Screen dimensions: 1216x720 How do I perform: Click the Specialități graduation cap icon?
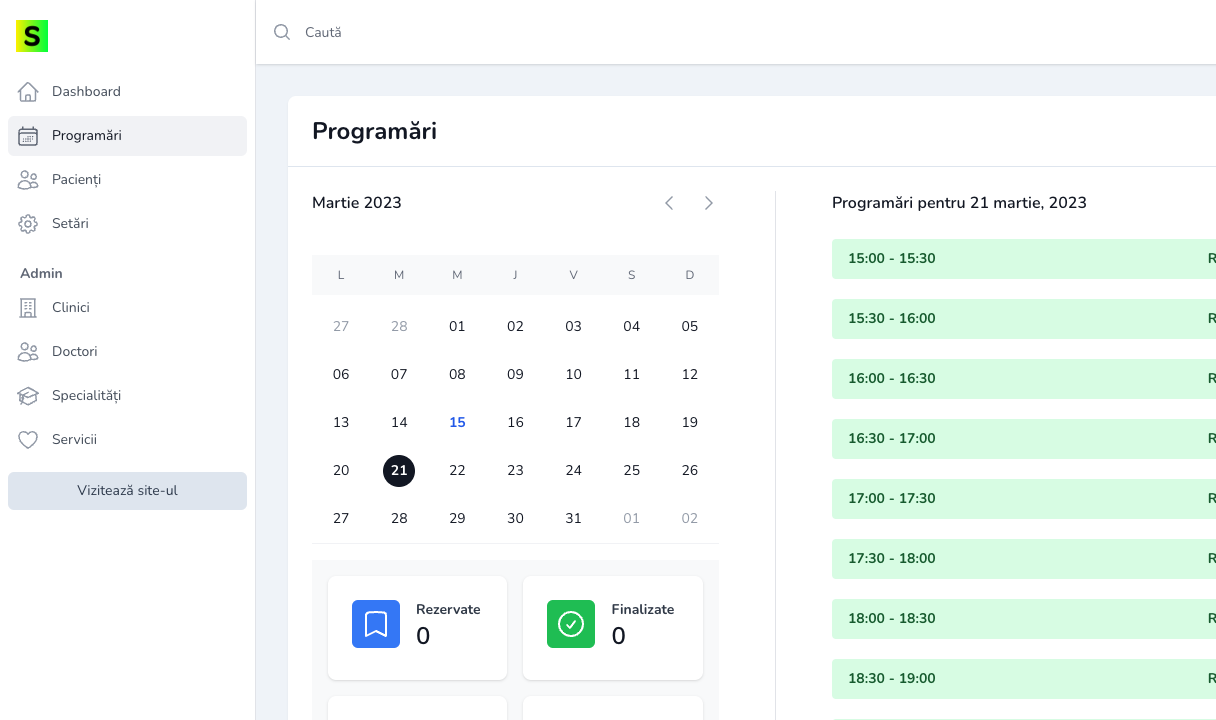pyautogui.click(x=28, y=396)
